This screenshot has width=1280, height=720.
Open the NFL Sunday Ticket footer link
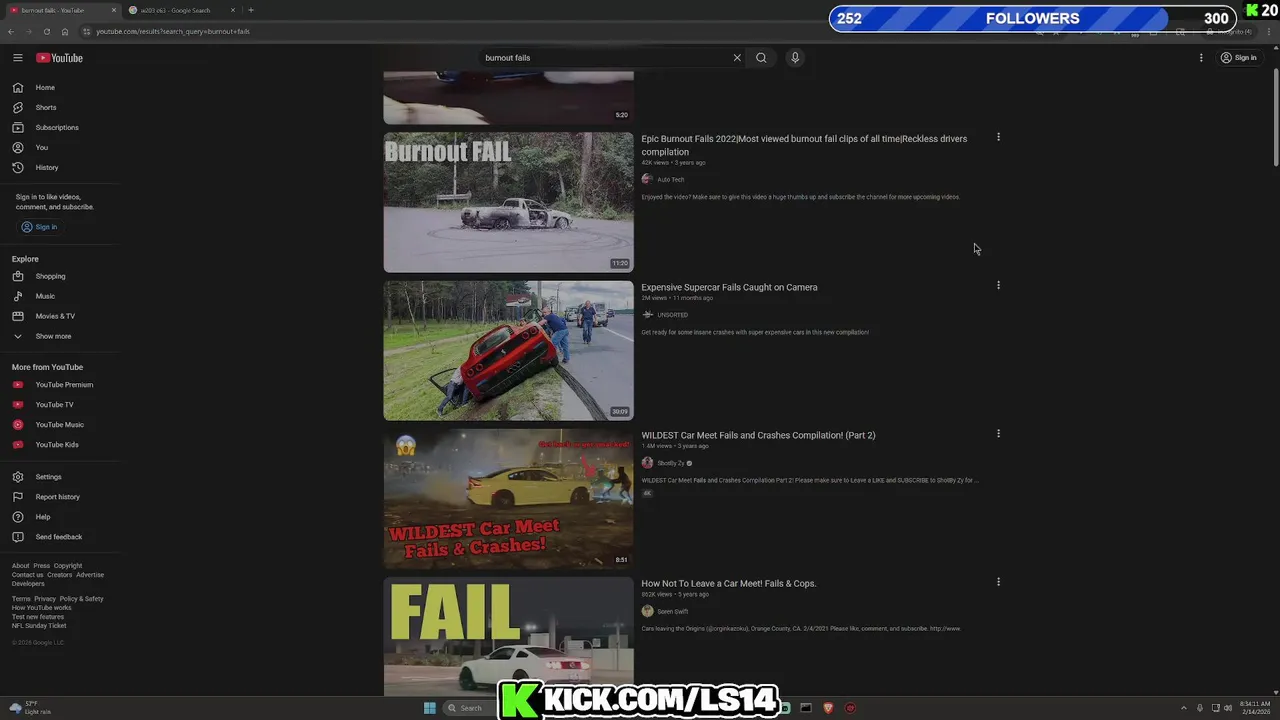[x=39, y=626]
